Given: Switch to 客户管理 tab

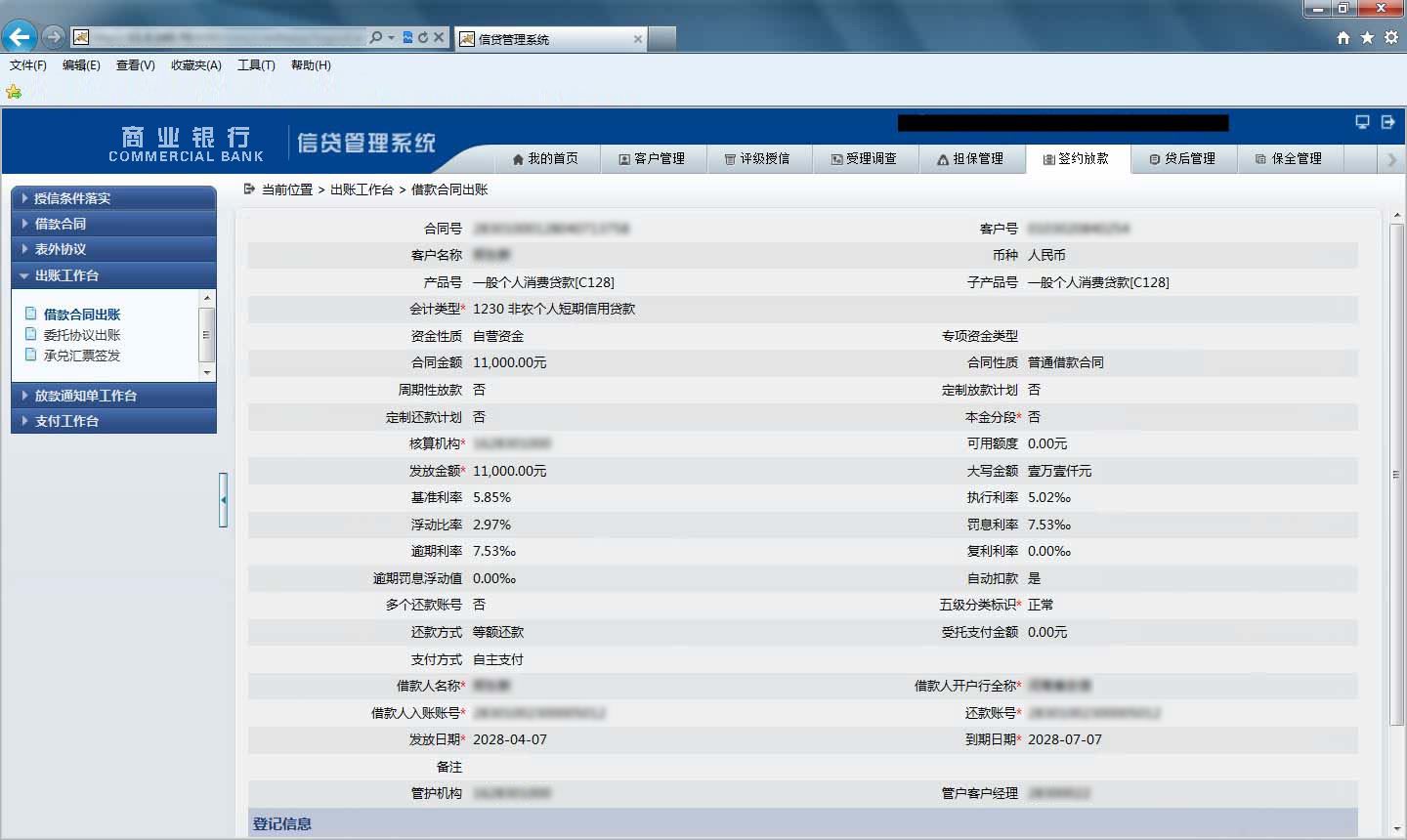Looking at the screenshot, I should pyautogui.click(x=652, y=158).
